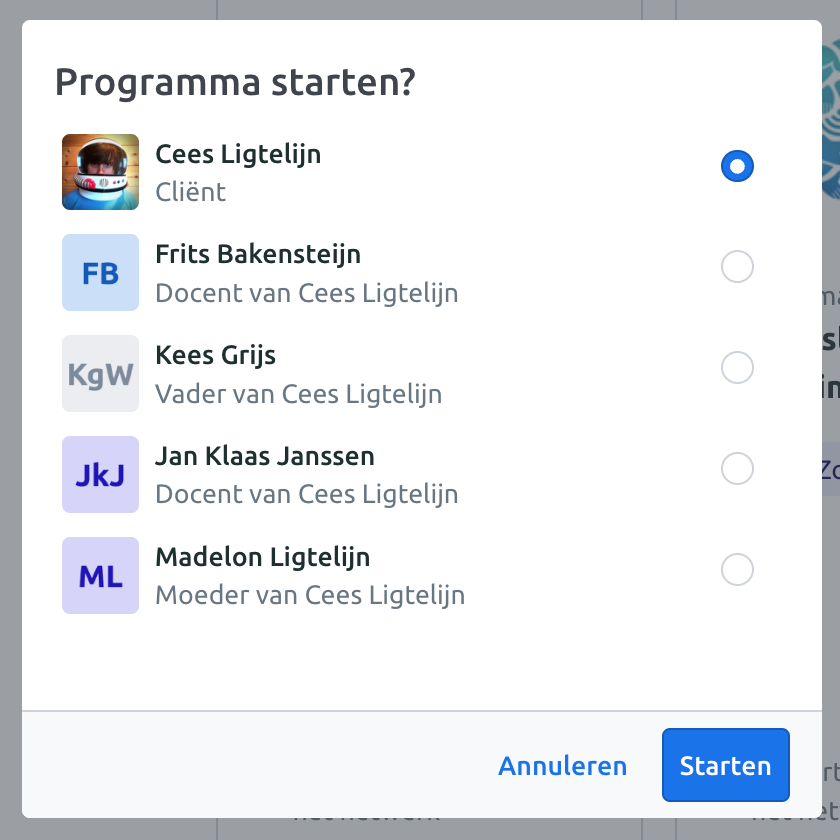Click the ML initials avatar

click(x=100, y=575)
